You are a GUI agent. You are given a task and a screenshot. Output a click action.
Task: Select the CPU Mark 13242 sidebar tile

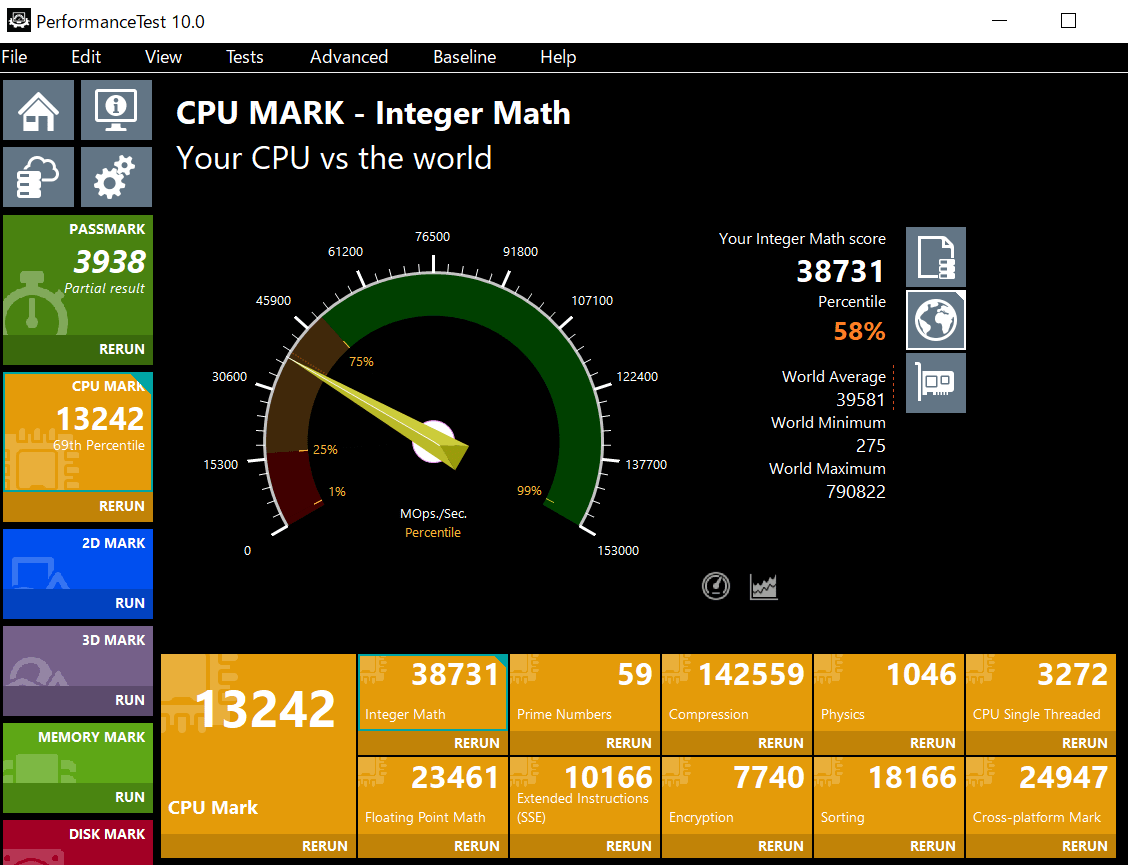click(x=78, y=432)
